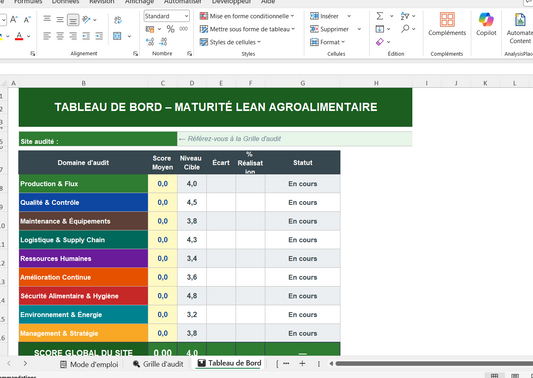
Task: Select the Site audité input cell
Action: (294, 139)
